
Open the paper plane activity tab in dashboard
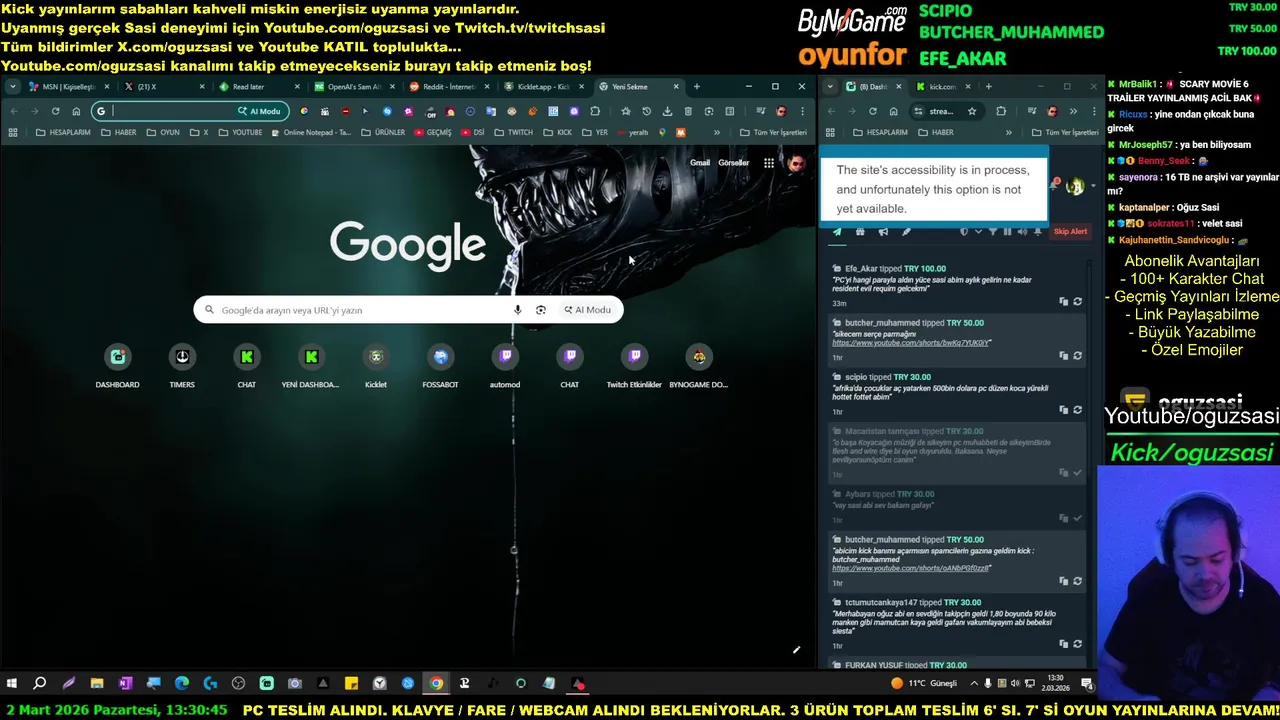point(837,232)
